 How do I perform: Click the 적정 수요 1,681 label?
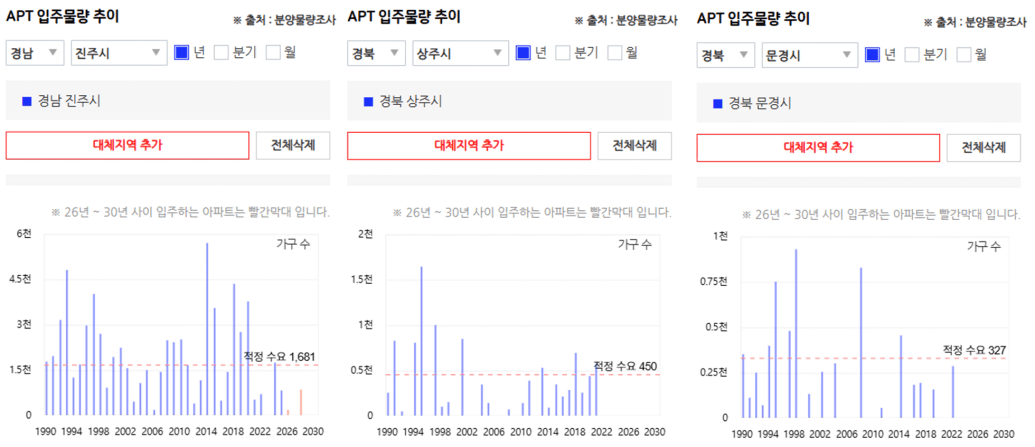click(x=281, y=357)
